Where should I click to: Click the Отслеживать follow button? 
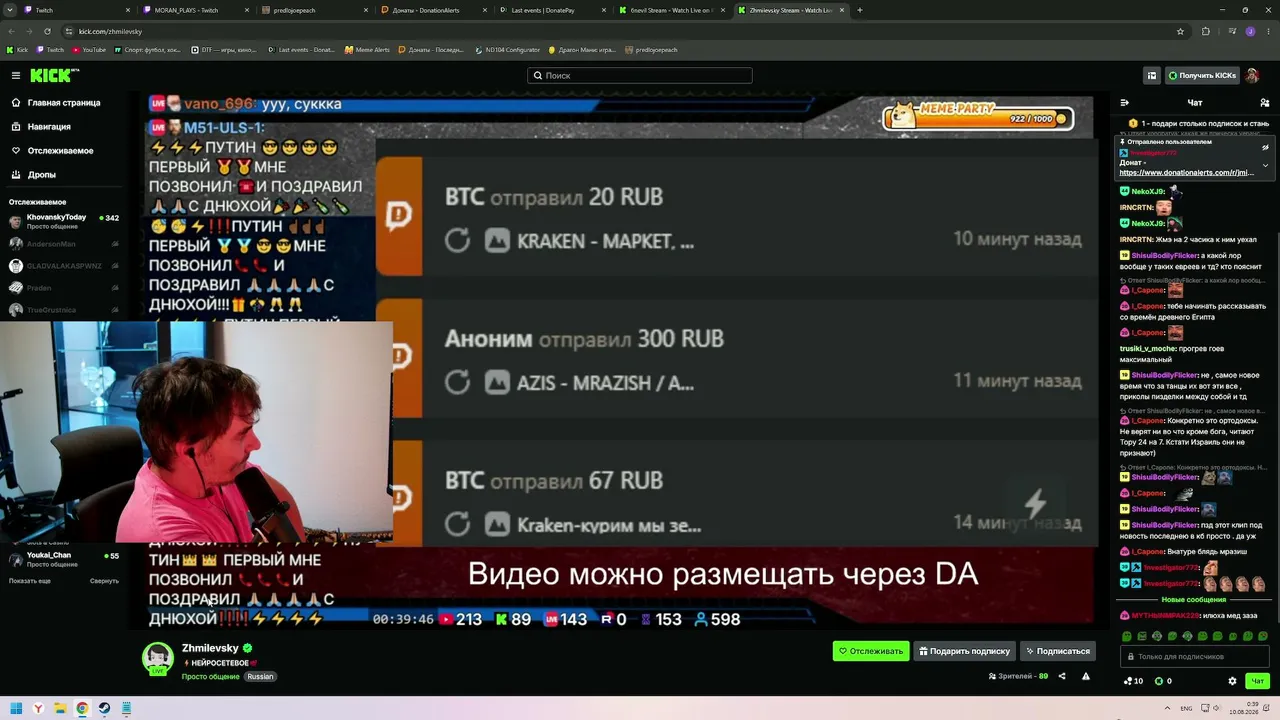871,651
